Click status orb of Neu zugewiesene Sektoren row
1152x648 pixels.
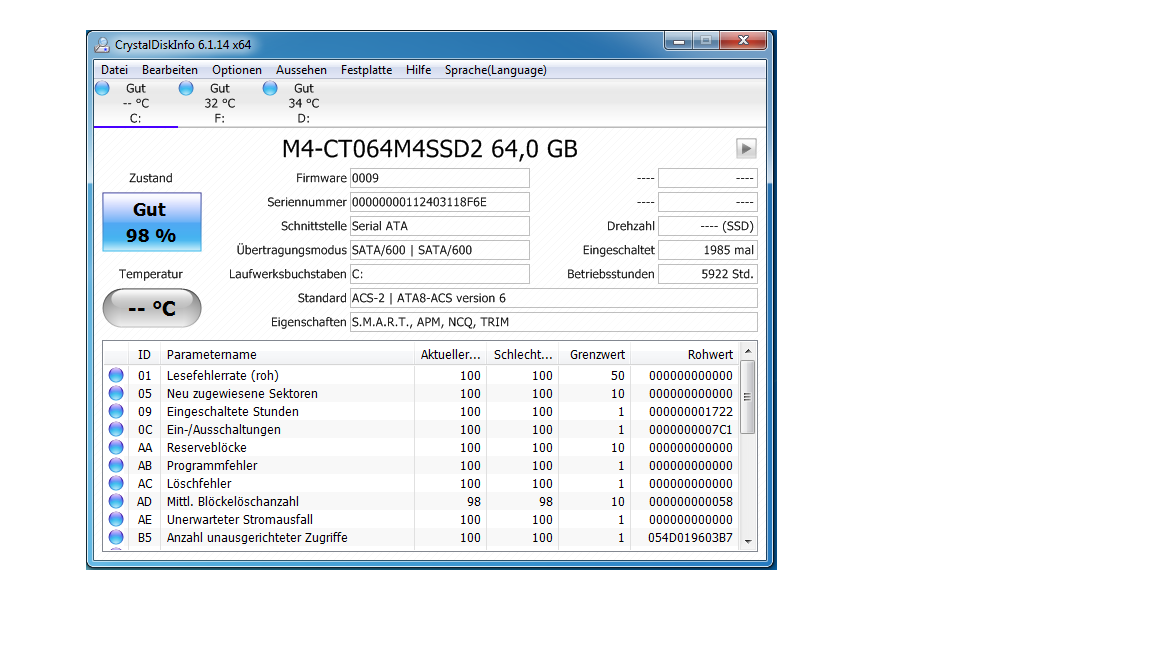(x=116, y=393)
